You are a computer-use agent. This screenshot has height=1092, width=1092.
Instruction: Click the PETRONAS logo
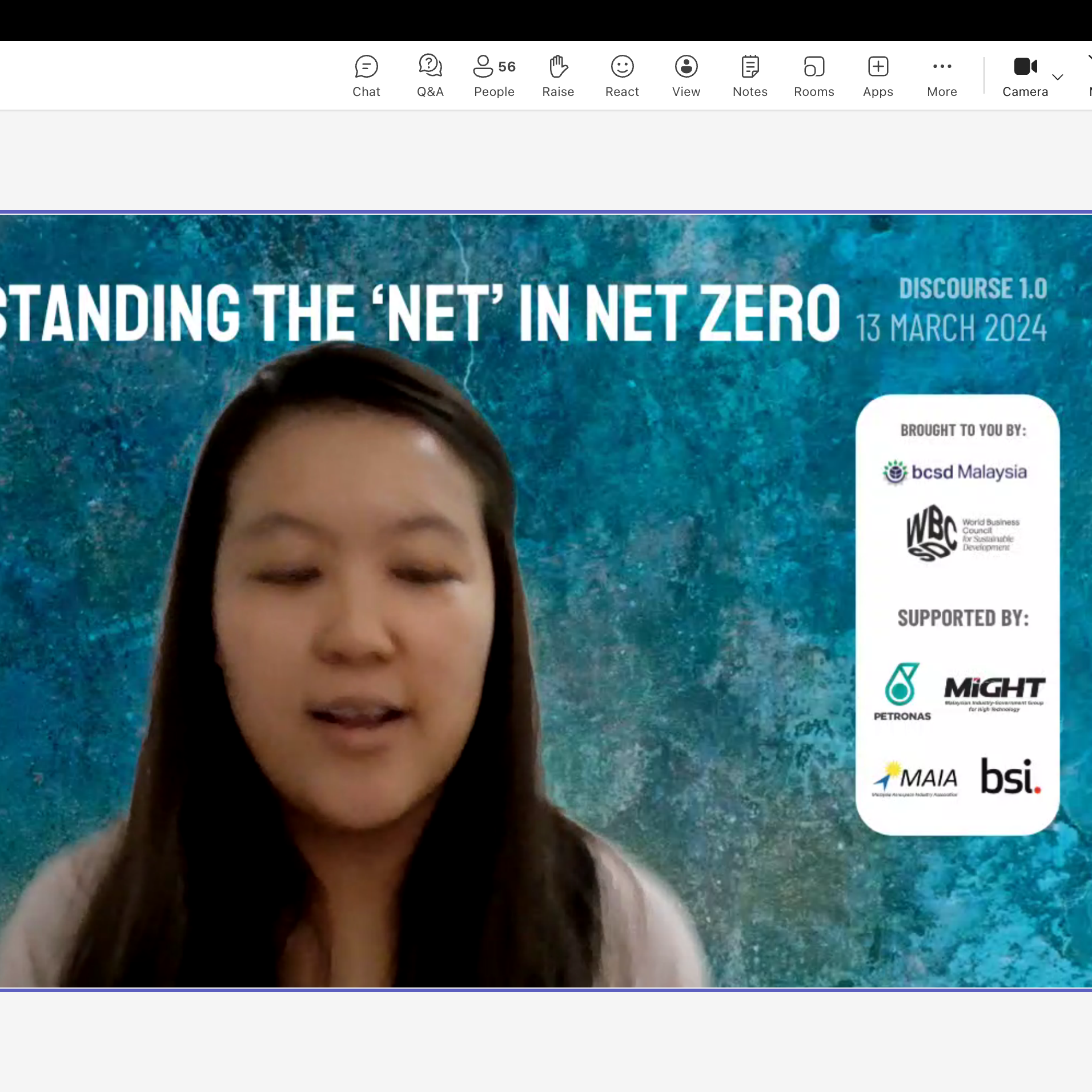pyautogui.click(x=902, y=692)
